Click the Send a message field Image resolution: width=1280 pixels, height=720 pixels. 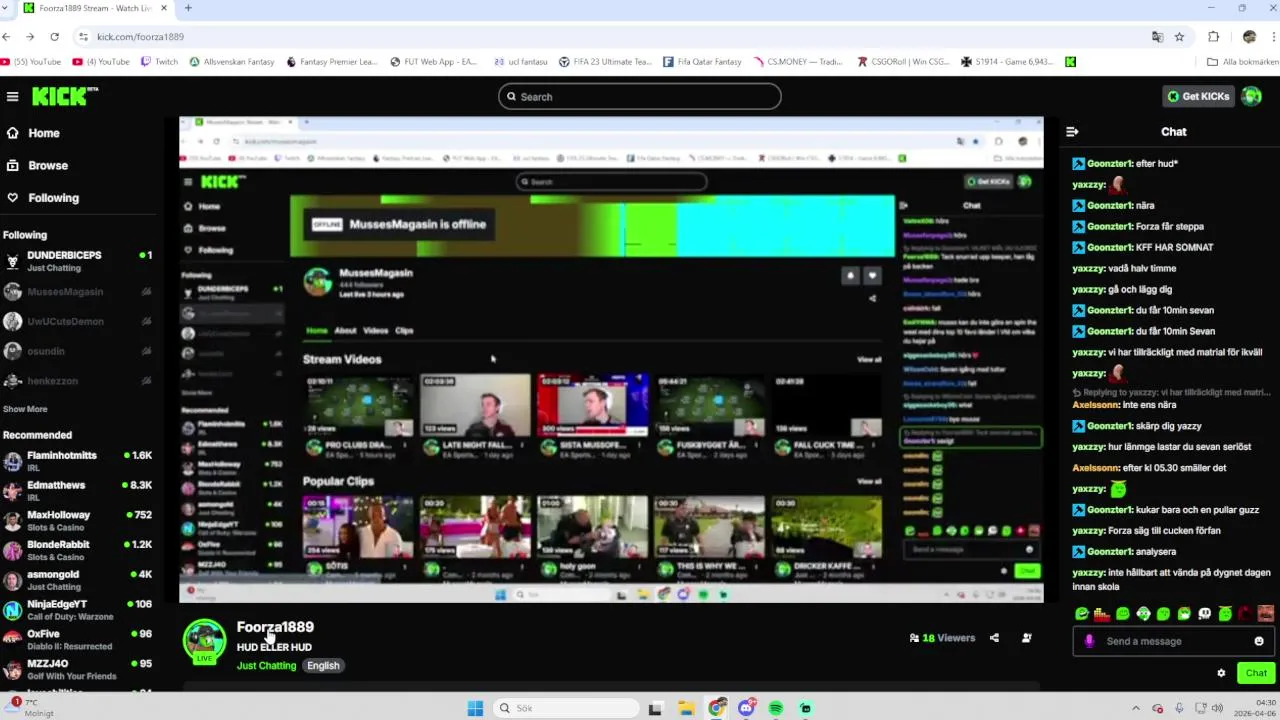(x=1172, y=641)
